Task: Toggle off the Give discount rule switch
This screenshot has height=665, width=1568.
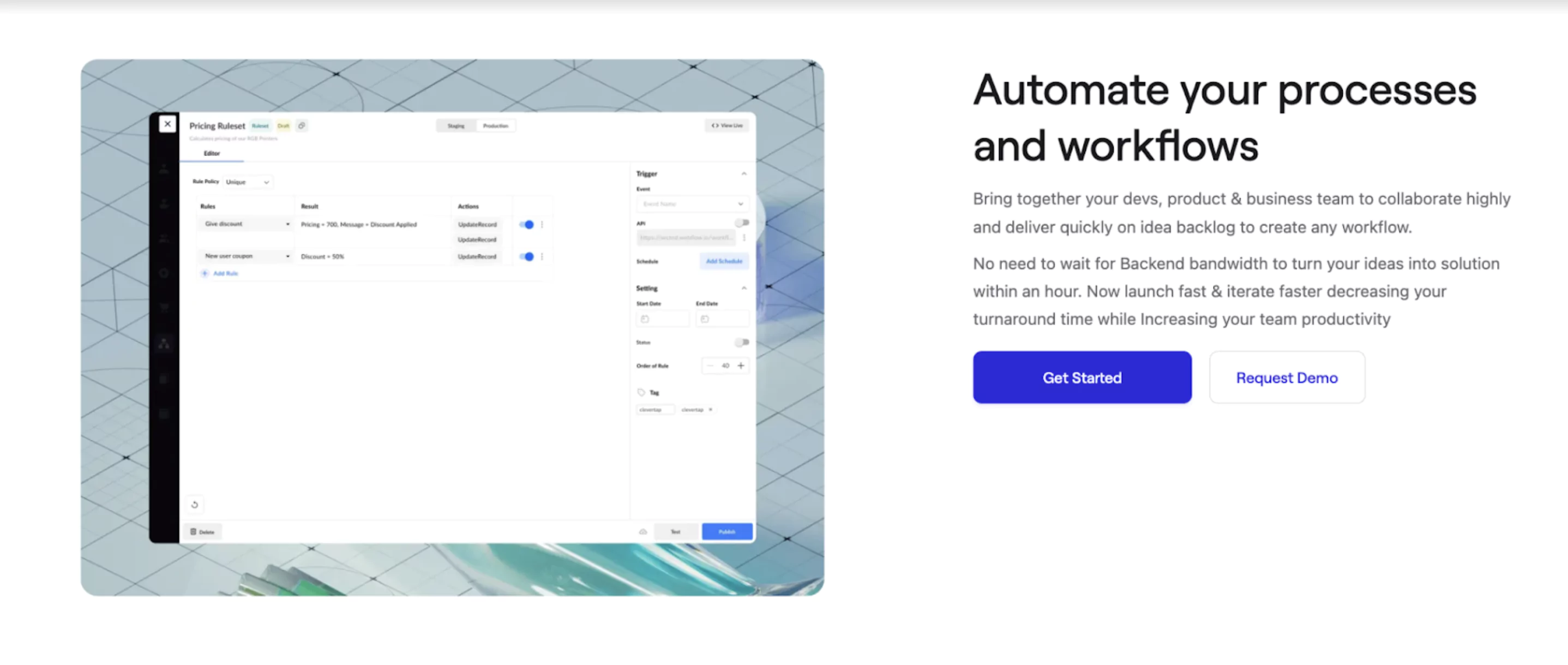Action: pyautogui.click(x=526, y=224)
